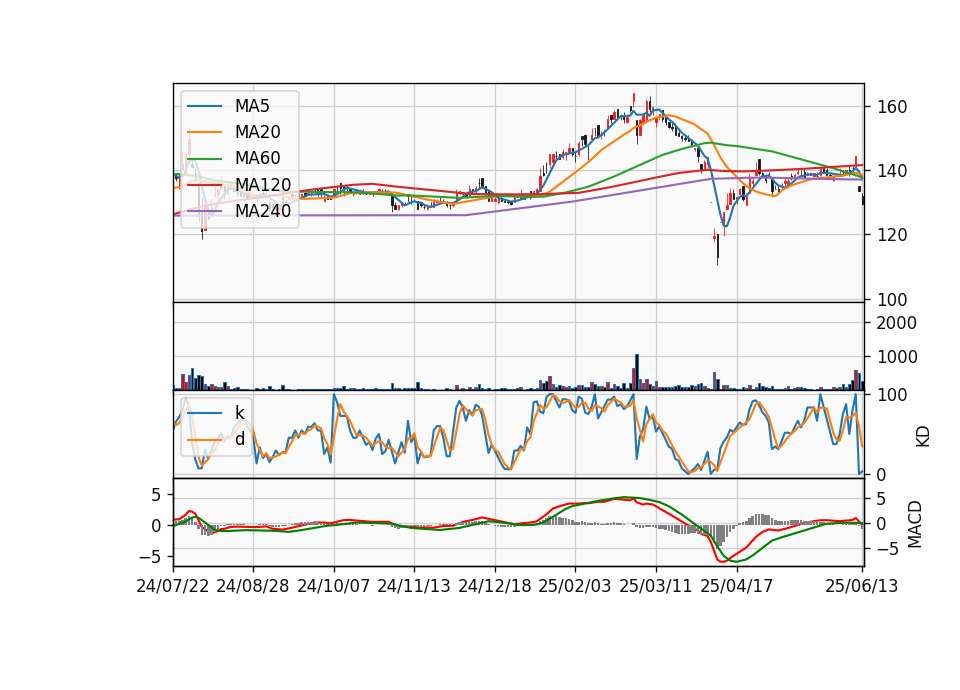960x690 pixels.
Task: Click the 160 price axis label
Action: tap(892, 107)
